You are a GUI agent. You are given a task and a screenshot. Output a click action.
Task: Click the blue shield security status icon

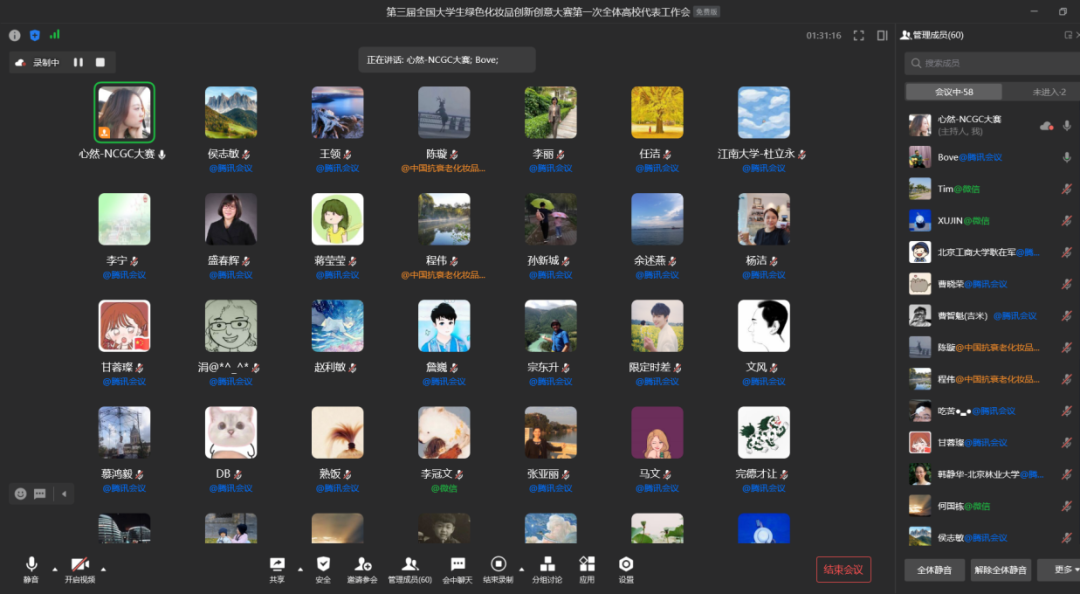(x=34, y=35)
